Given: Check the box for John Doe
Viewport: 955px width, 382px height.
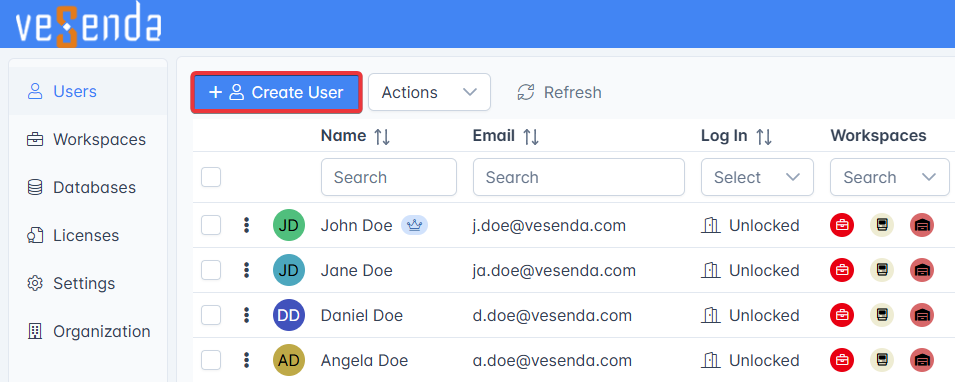Looking at the screenshot, I should (x=211, y=225).
